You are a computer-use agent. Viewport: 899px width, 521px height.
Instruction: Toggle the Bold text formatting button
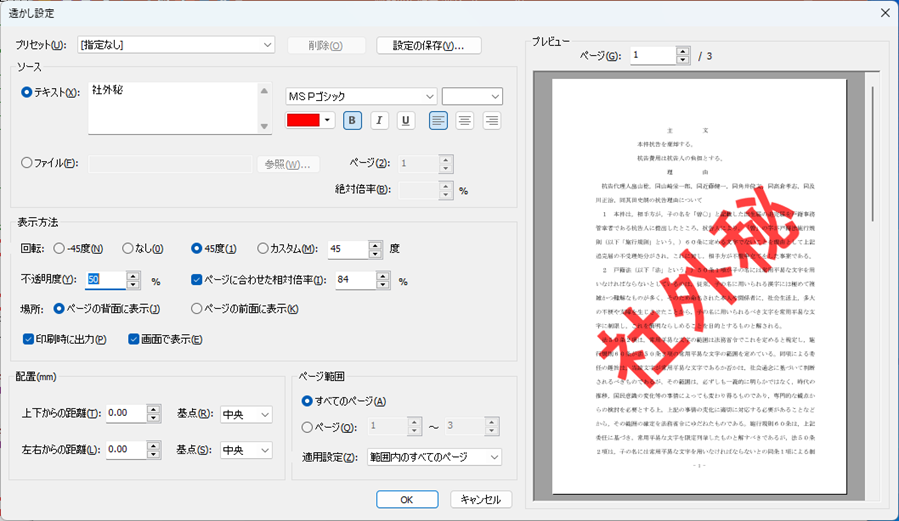point(352,121)
